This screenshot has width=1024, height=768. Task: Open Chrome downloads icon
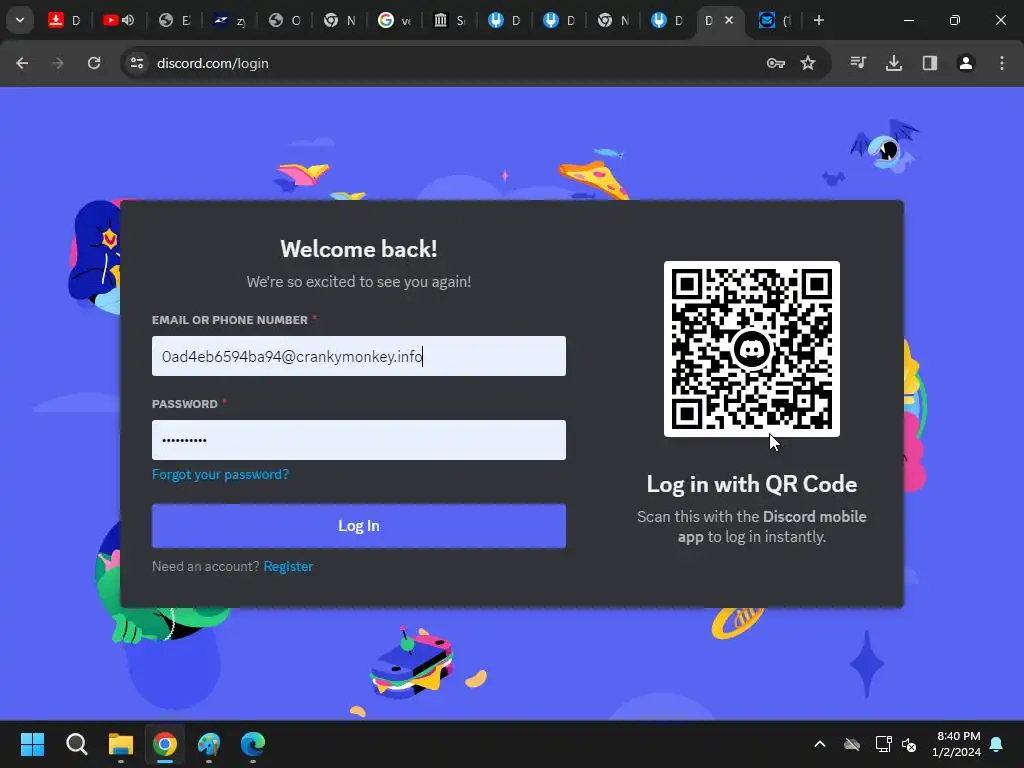894,63
